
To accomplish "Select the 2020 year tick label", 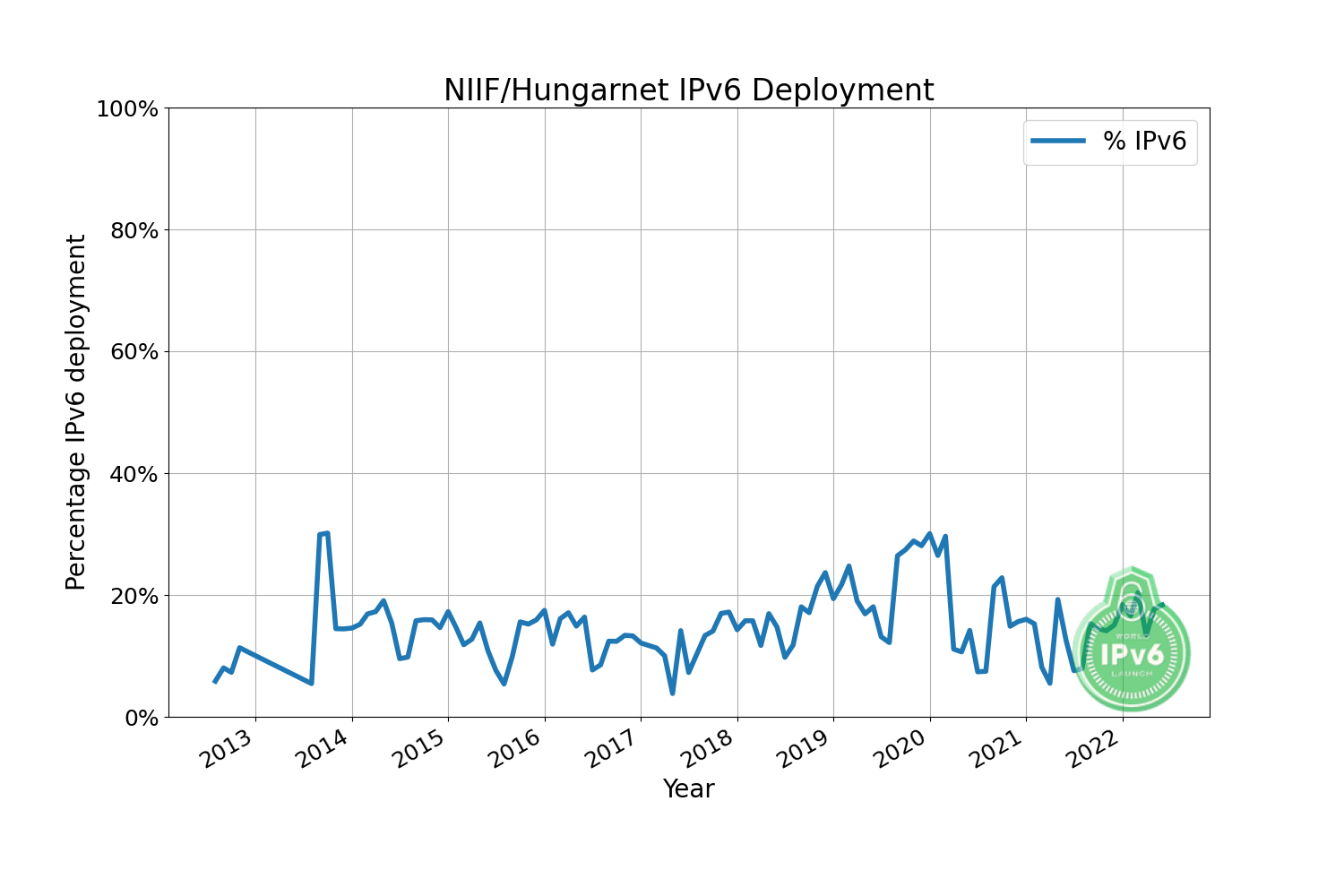I will 901,748.
